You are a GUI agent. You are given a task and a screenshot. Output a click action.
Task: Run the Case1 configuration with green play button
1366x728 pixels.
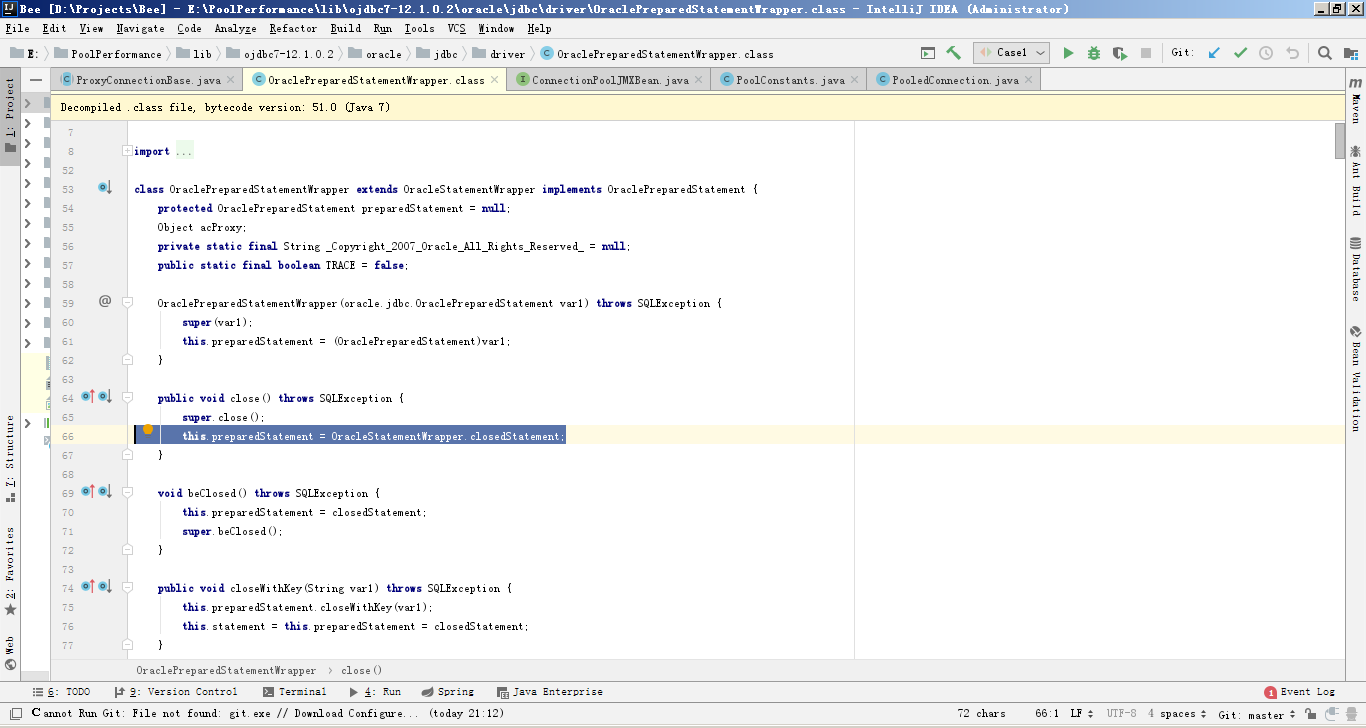(x=1068, y=53)
